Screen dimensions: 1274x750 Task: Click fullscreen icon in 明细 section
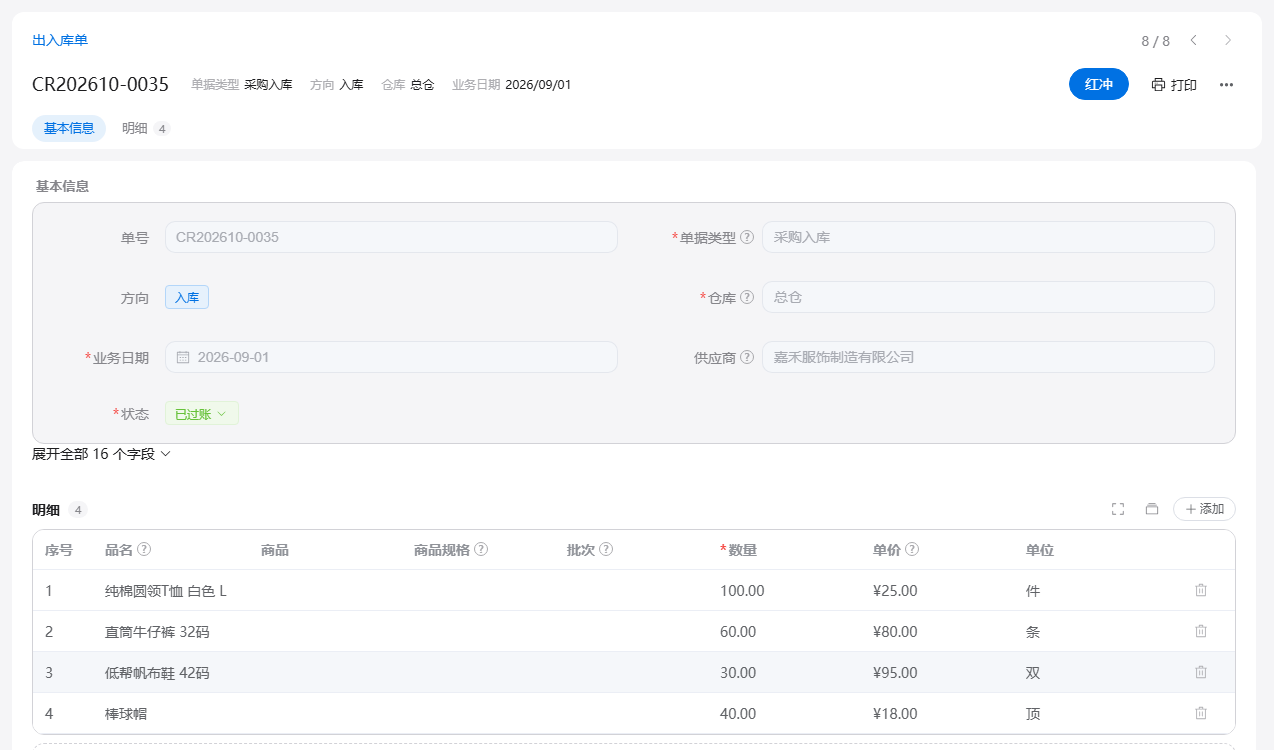(1118, 509)
